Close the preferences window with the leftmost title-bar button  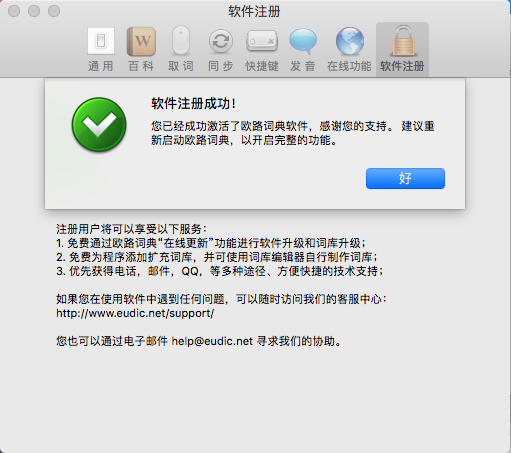[14, 11]
